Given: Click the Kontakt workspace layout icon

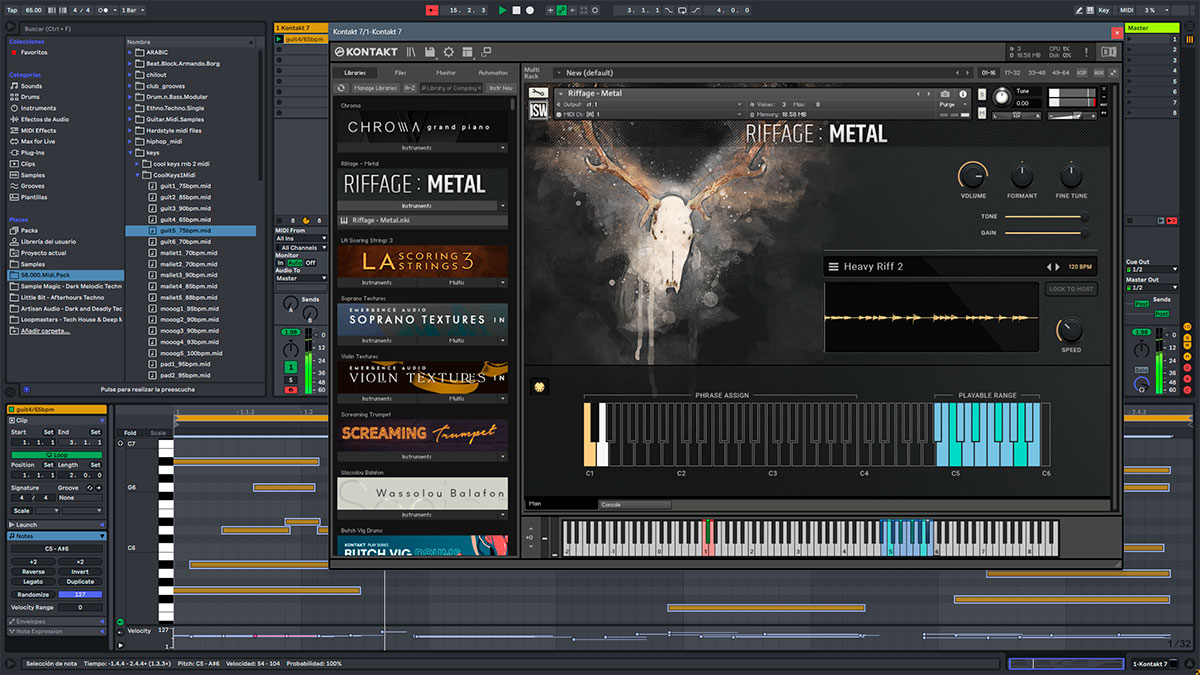Looking at the screenshot, I should 467,52.
